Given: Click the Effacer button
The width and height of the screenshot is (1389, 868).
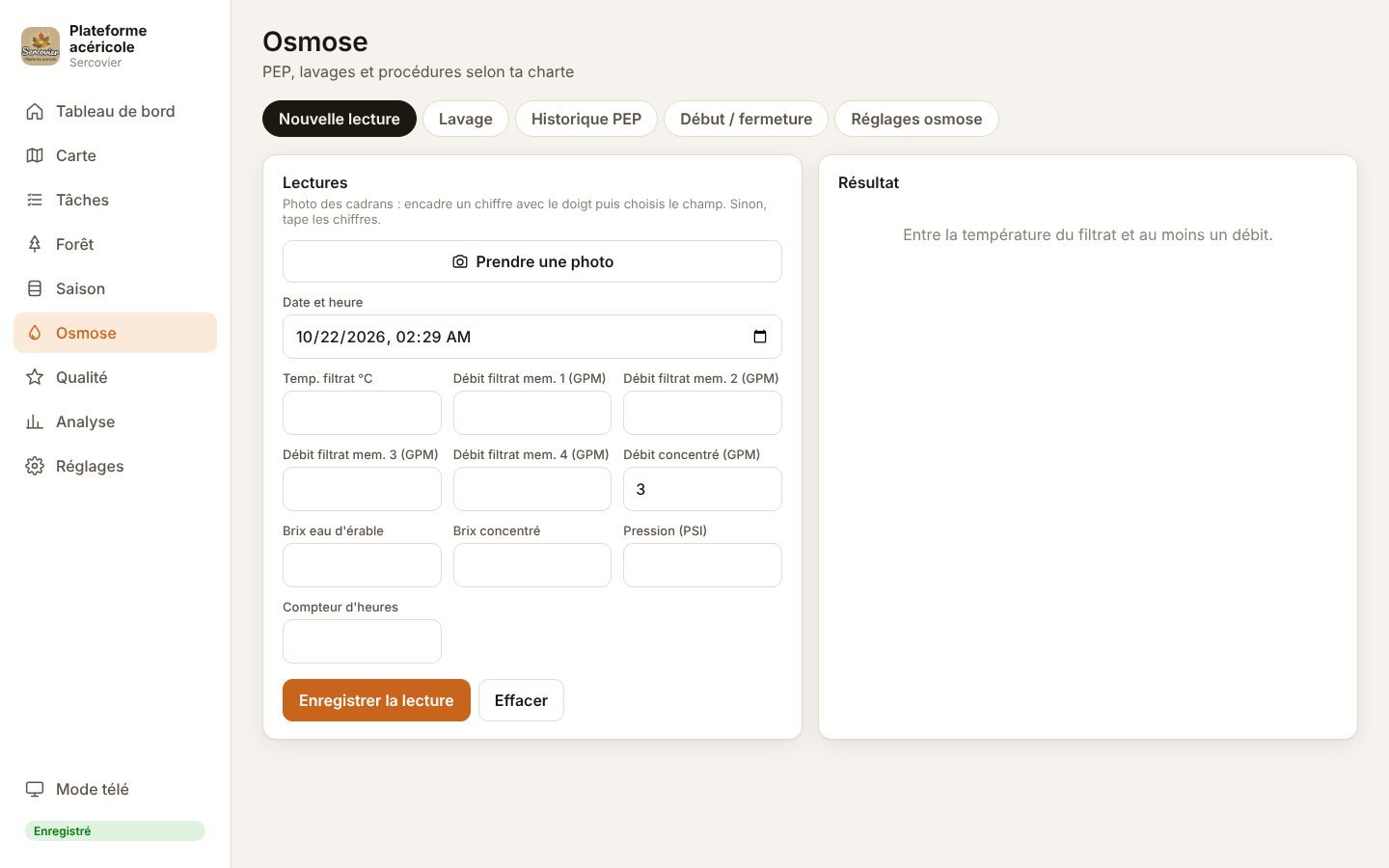Looking at the screenshot, I should click(x=521, y=700).
